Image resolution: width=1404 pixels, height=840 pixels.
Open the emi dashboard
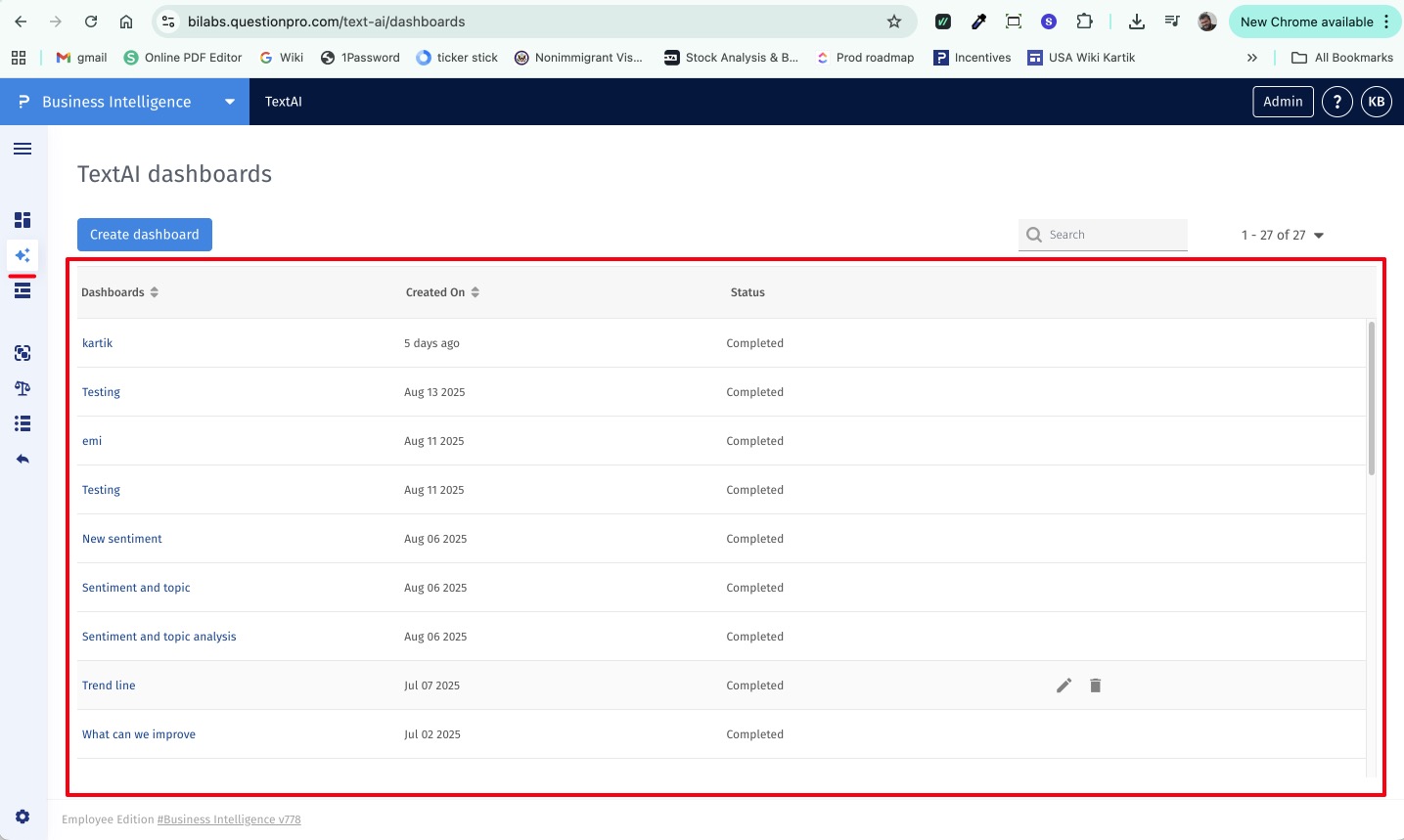pyautogui.click(x=92, y=441)
